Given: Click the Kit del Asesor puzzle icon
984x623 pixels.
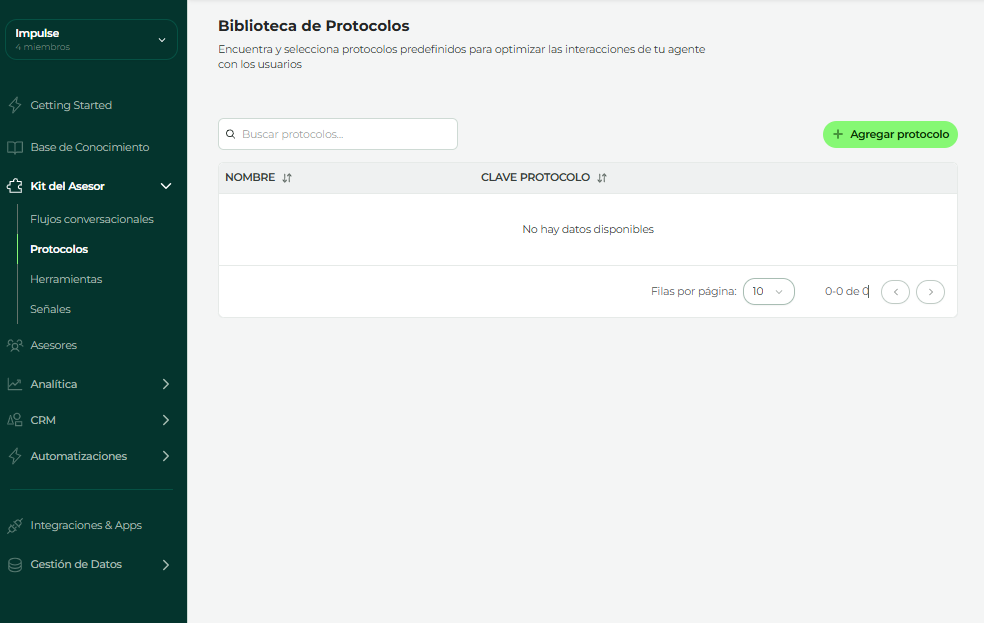Looking at the screenshot, I should 15,186.
